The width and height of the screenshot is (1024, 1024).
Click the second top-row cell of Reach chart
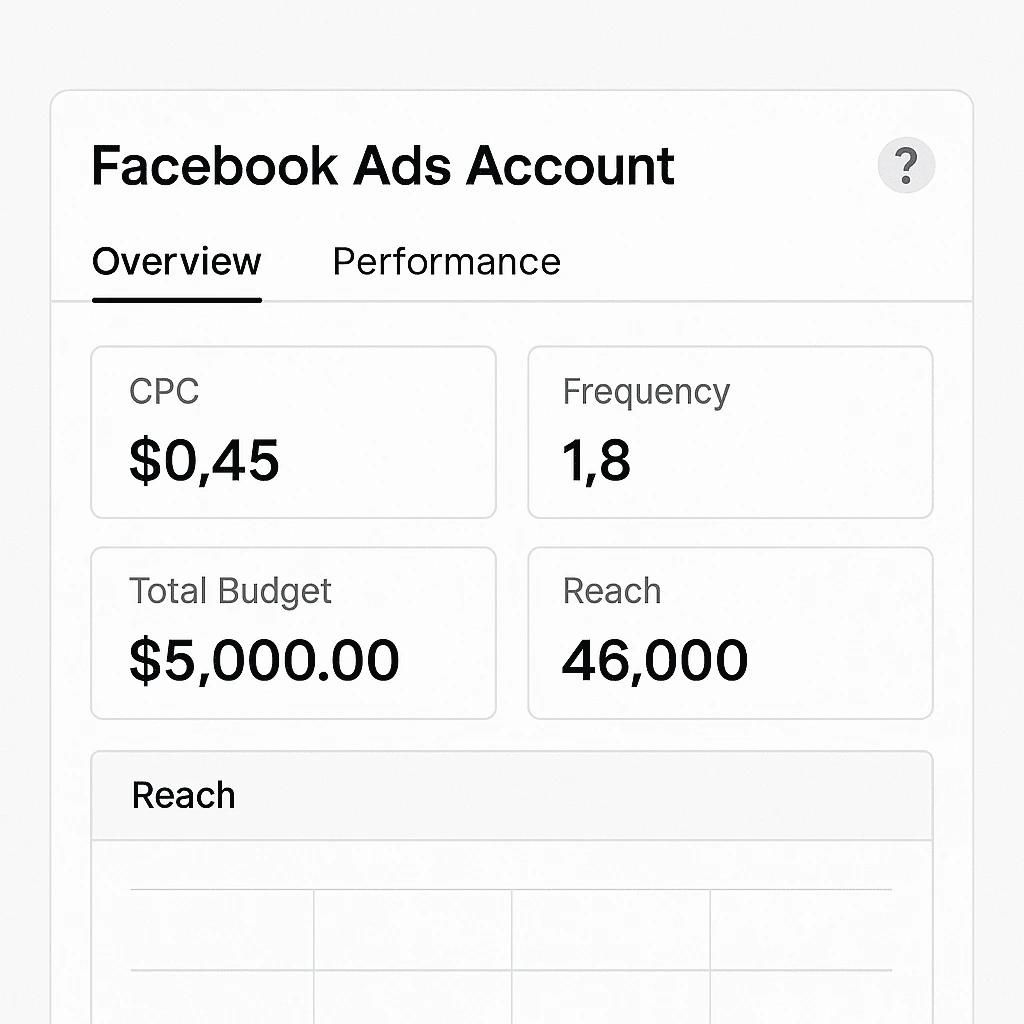(413, 930)
